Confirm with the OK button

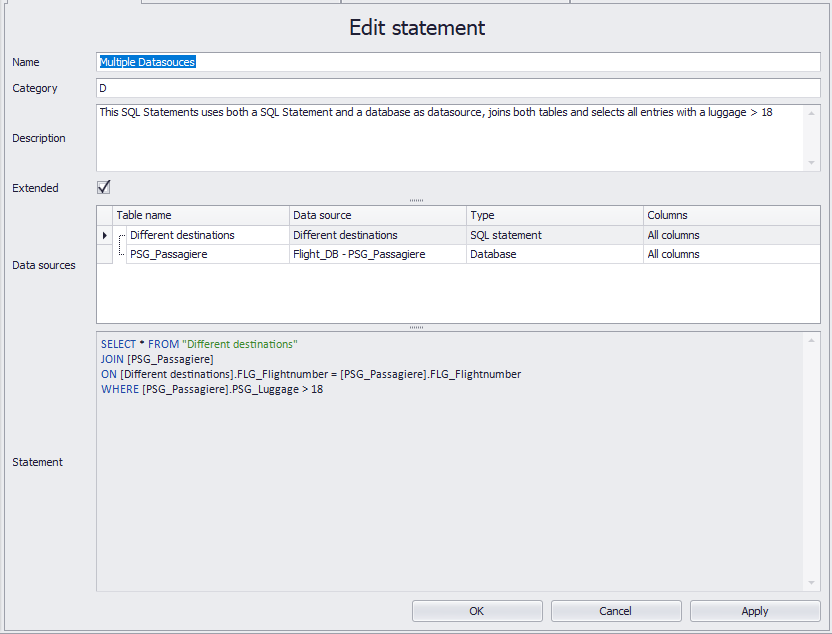(477, 611)
